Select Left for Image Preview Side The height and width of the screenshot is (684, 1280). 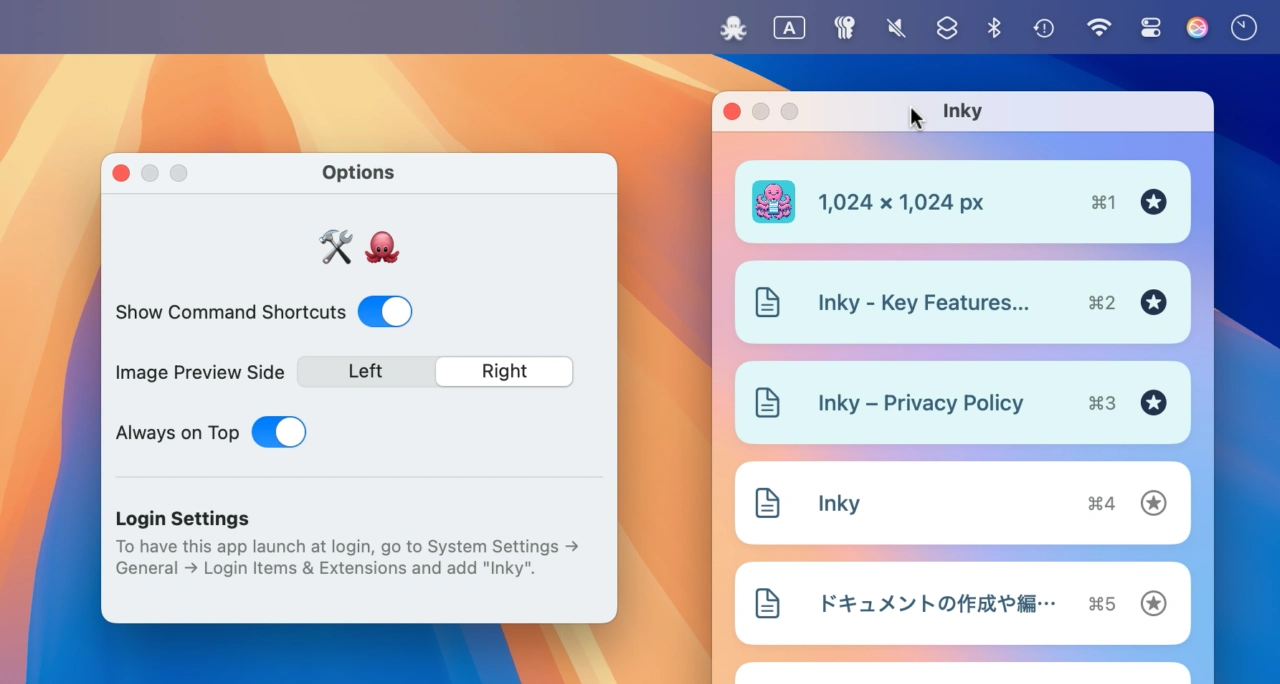point(365,371)
